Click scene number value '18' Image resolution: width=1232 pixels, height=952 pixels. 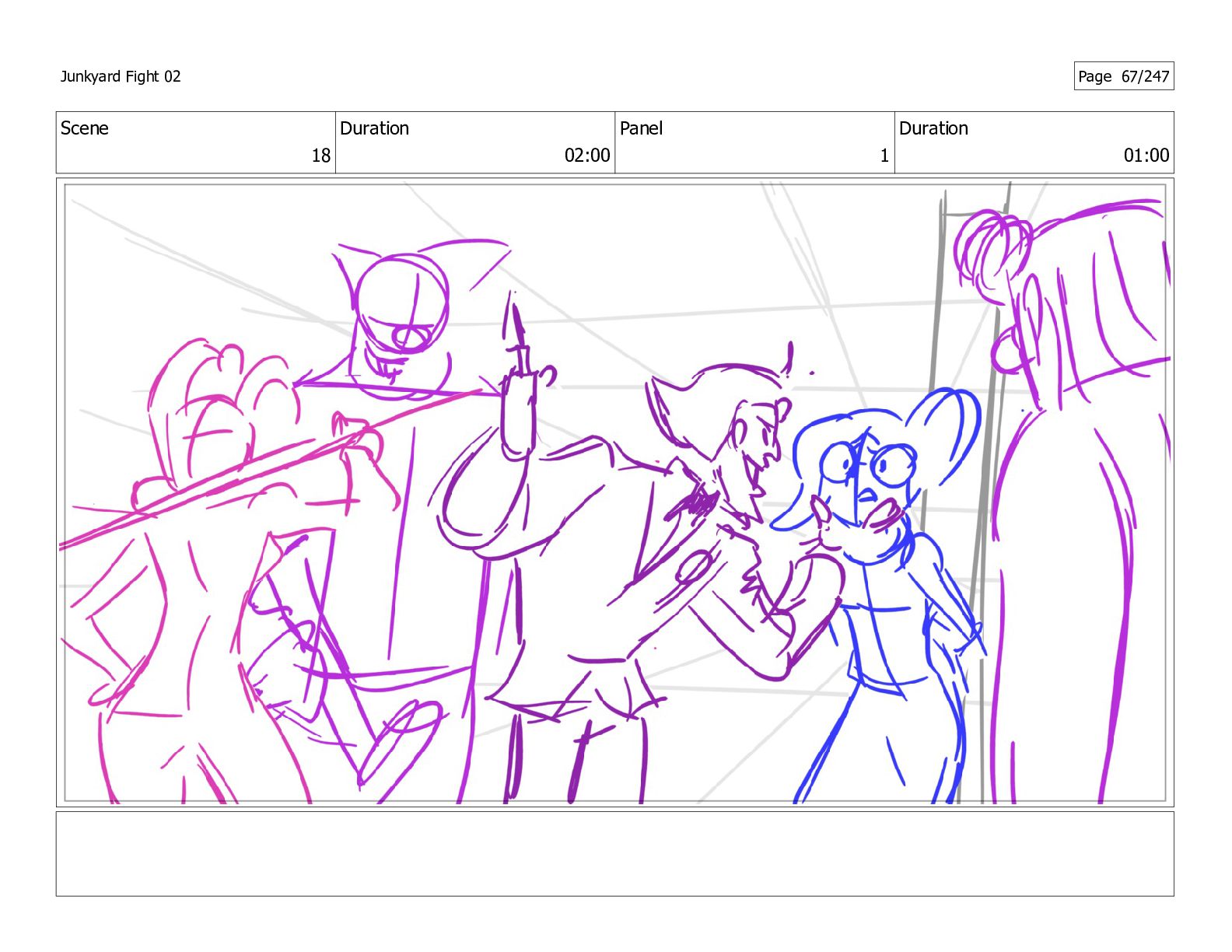click(x=320, y=156)
